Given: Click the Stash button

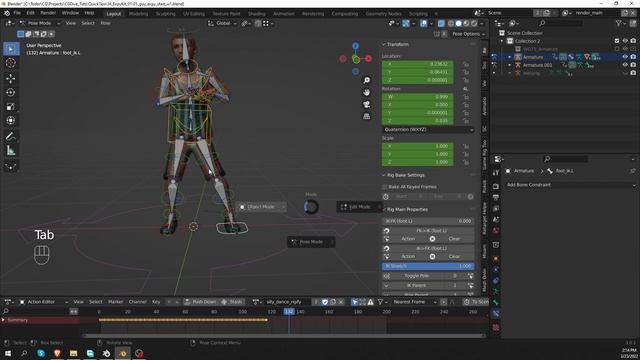Looking at the screenshot, I should click(x=232, y=302).
